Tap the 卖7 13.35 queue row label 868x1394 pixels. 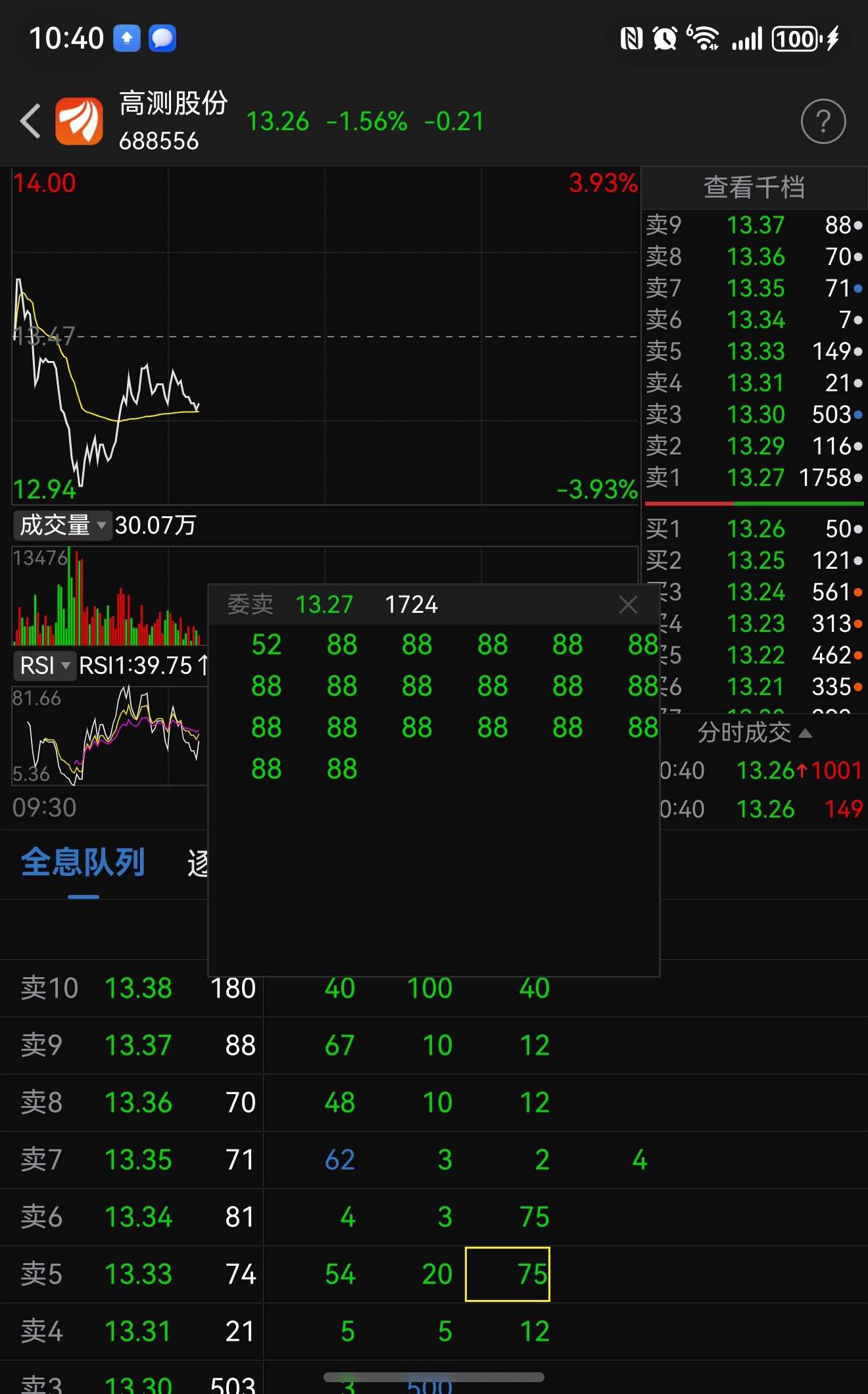96,1160
